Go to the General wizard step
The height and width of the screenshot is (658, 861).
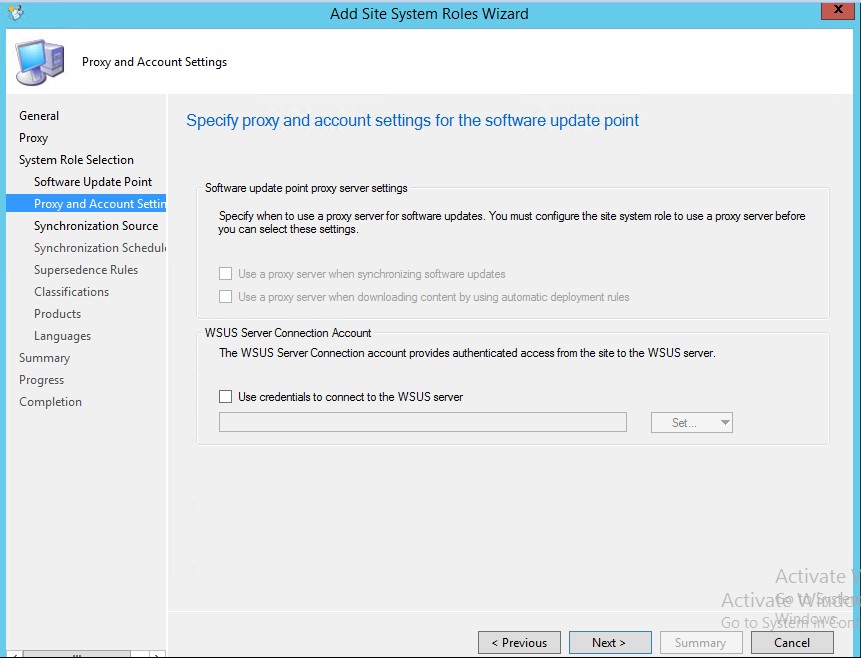click(39, 116)
